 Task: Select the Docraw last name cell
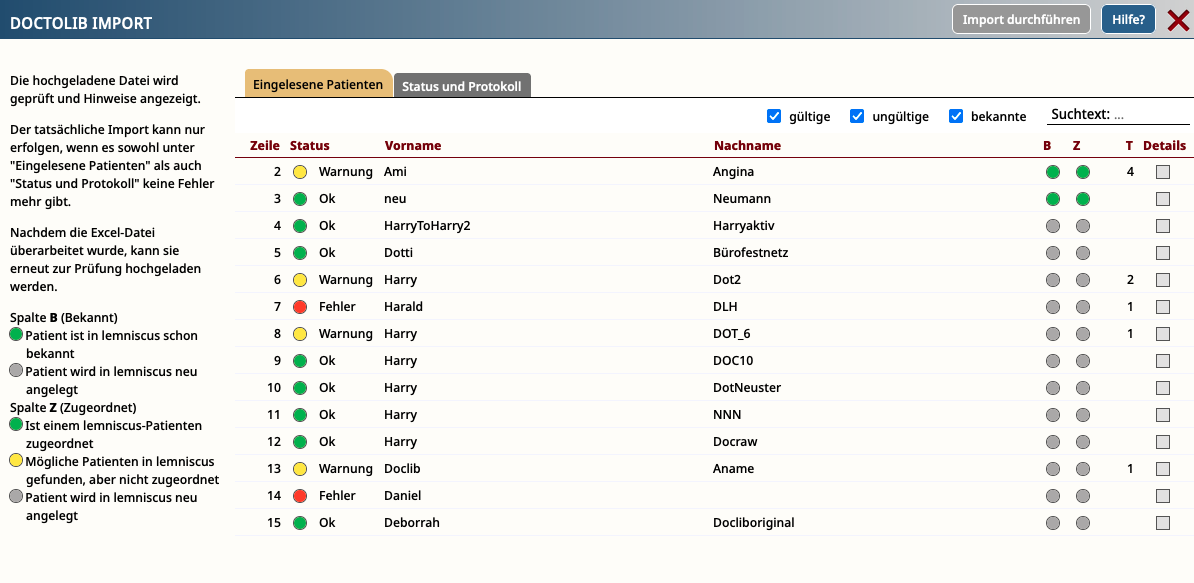point(736,442)
